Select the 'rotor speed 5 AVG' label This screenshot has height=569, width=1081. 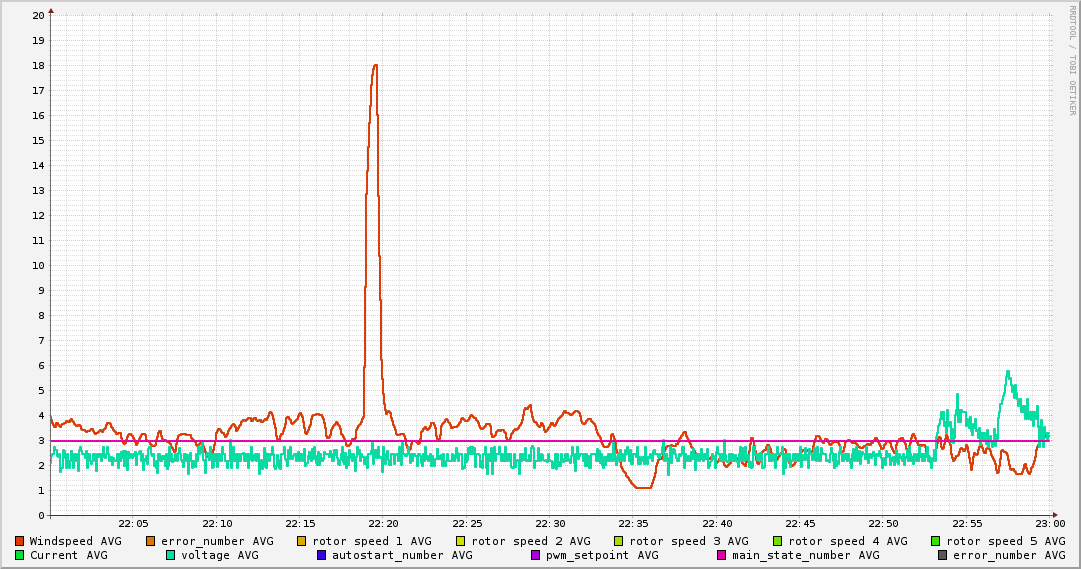click(x=1006, y=541)
